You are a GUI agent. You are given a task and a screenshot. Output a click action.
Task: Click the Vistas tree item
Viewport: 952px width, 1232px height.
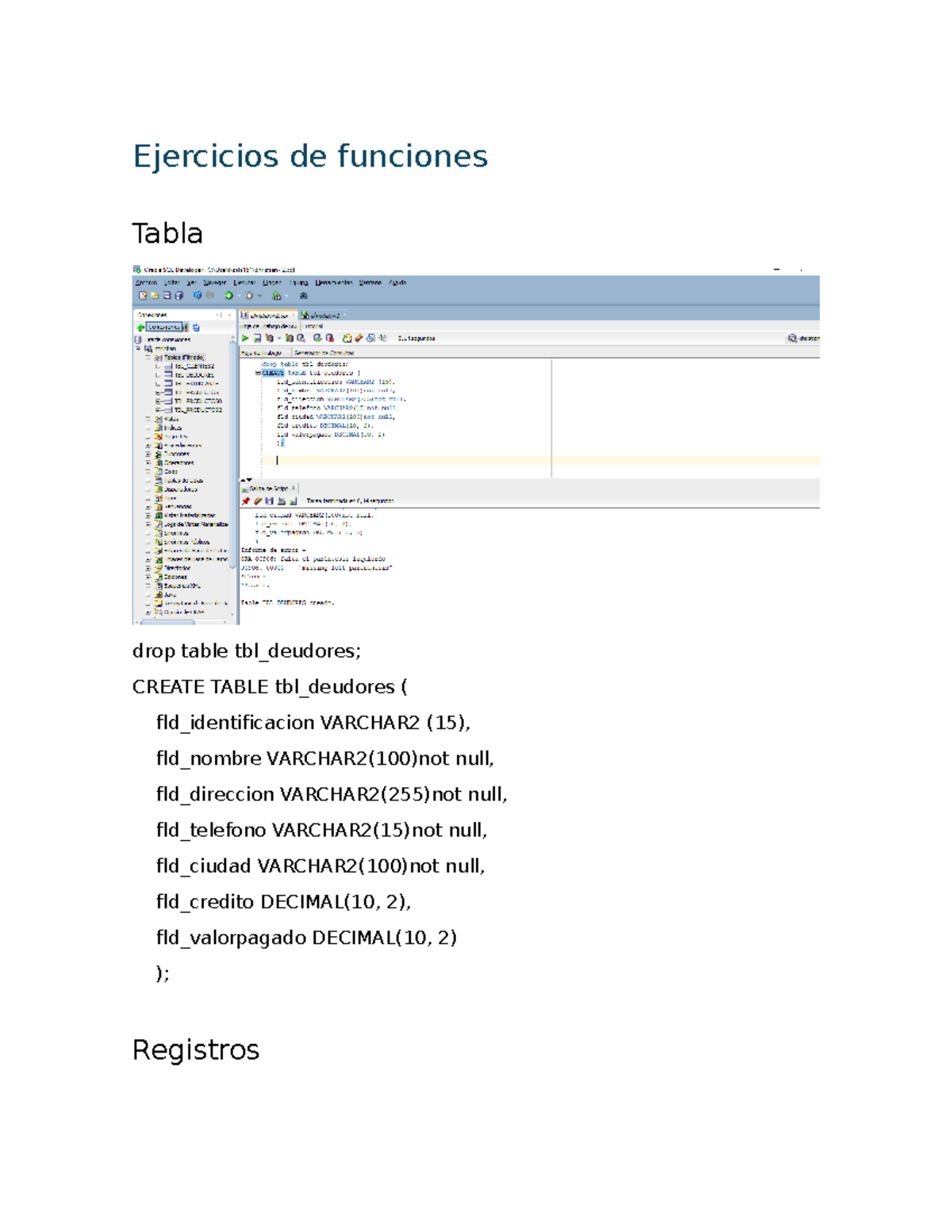(171, 419)
